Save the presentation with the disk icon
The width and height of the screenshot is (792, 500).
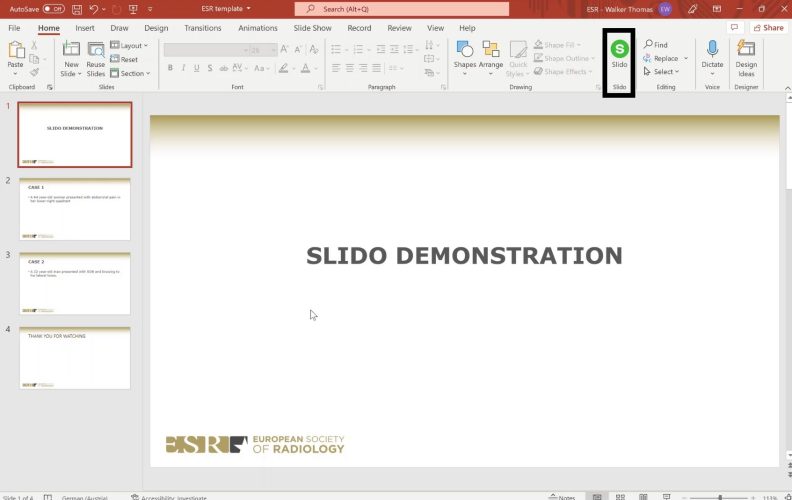pyautogui.click(x=77, y=9)
